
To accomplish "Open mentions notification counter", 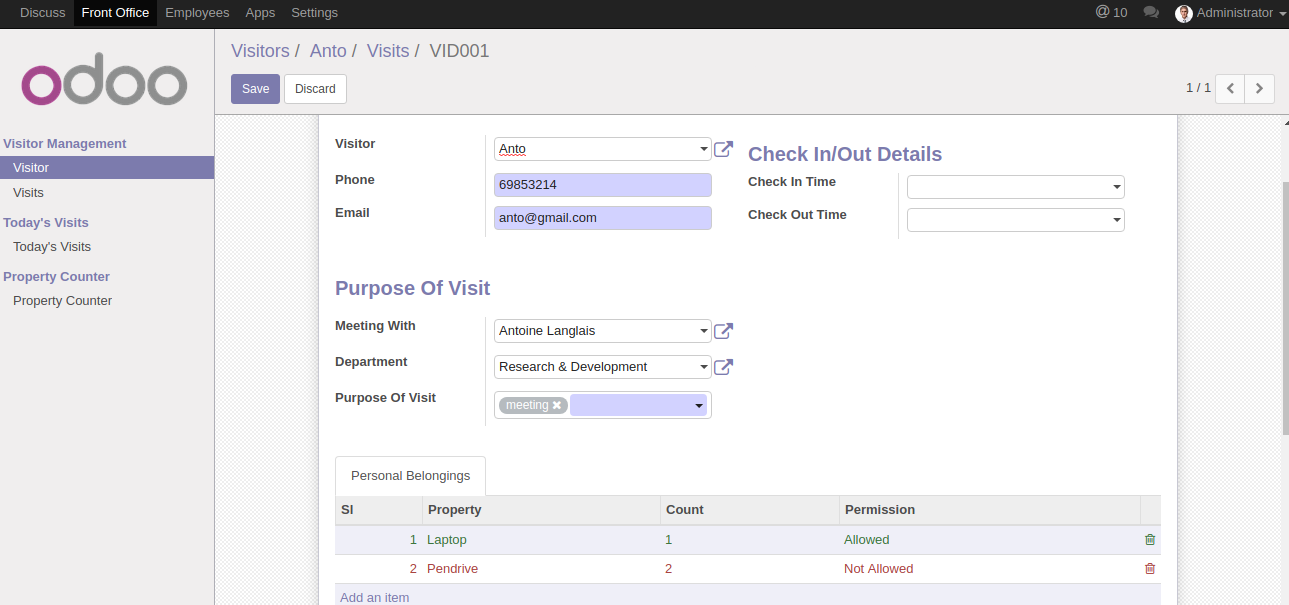I will pyautogui.click(x=1111, y=13).
